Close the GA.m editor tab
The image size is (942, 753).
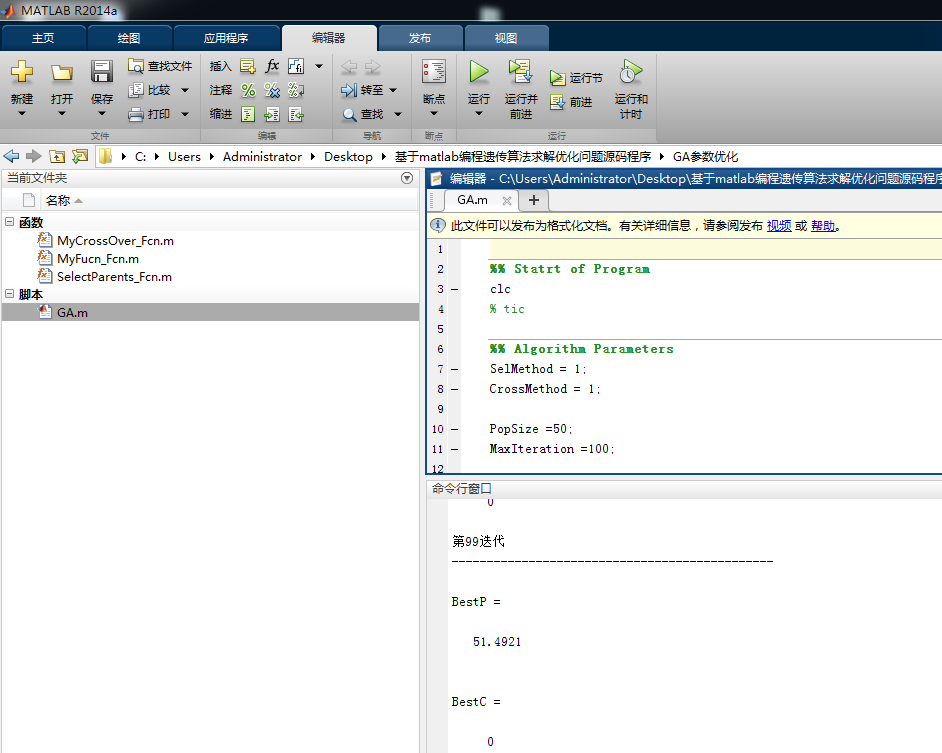point(506,201)
